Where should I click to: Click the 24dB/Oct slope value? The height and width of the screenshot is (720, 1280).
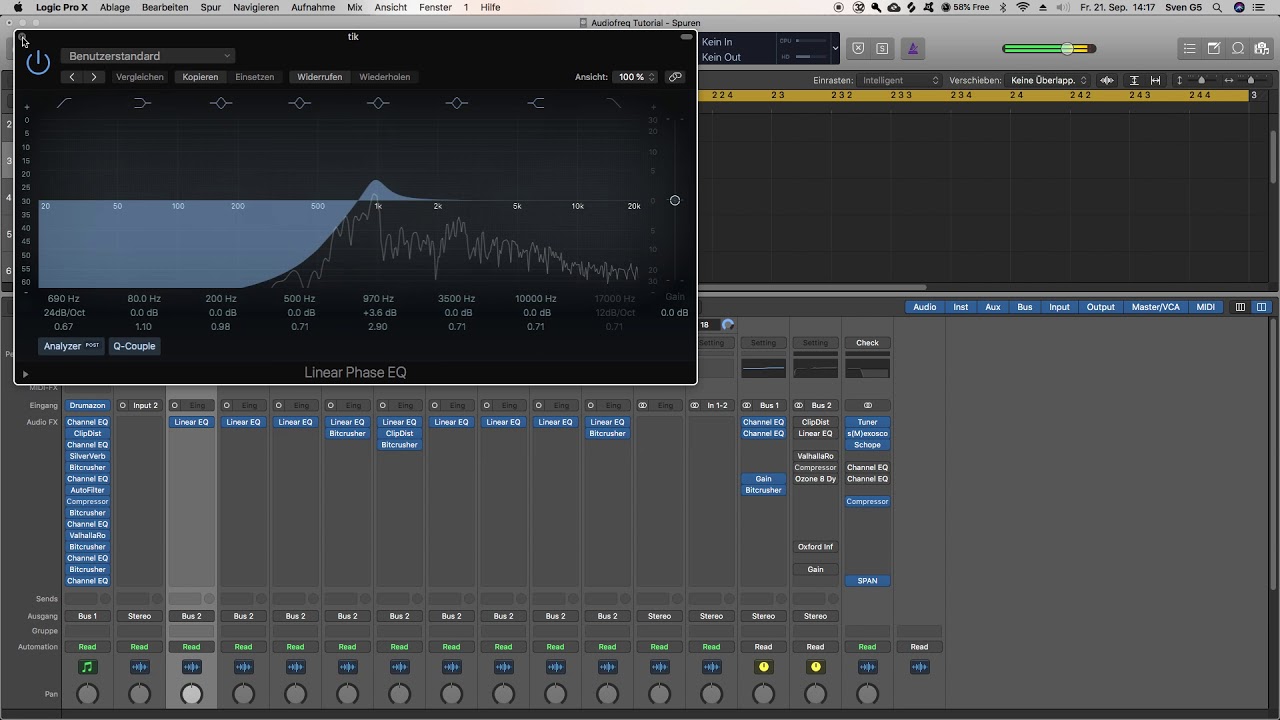pyautogui.click(x=64, y=313)
